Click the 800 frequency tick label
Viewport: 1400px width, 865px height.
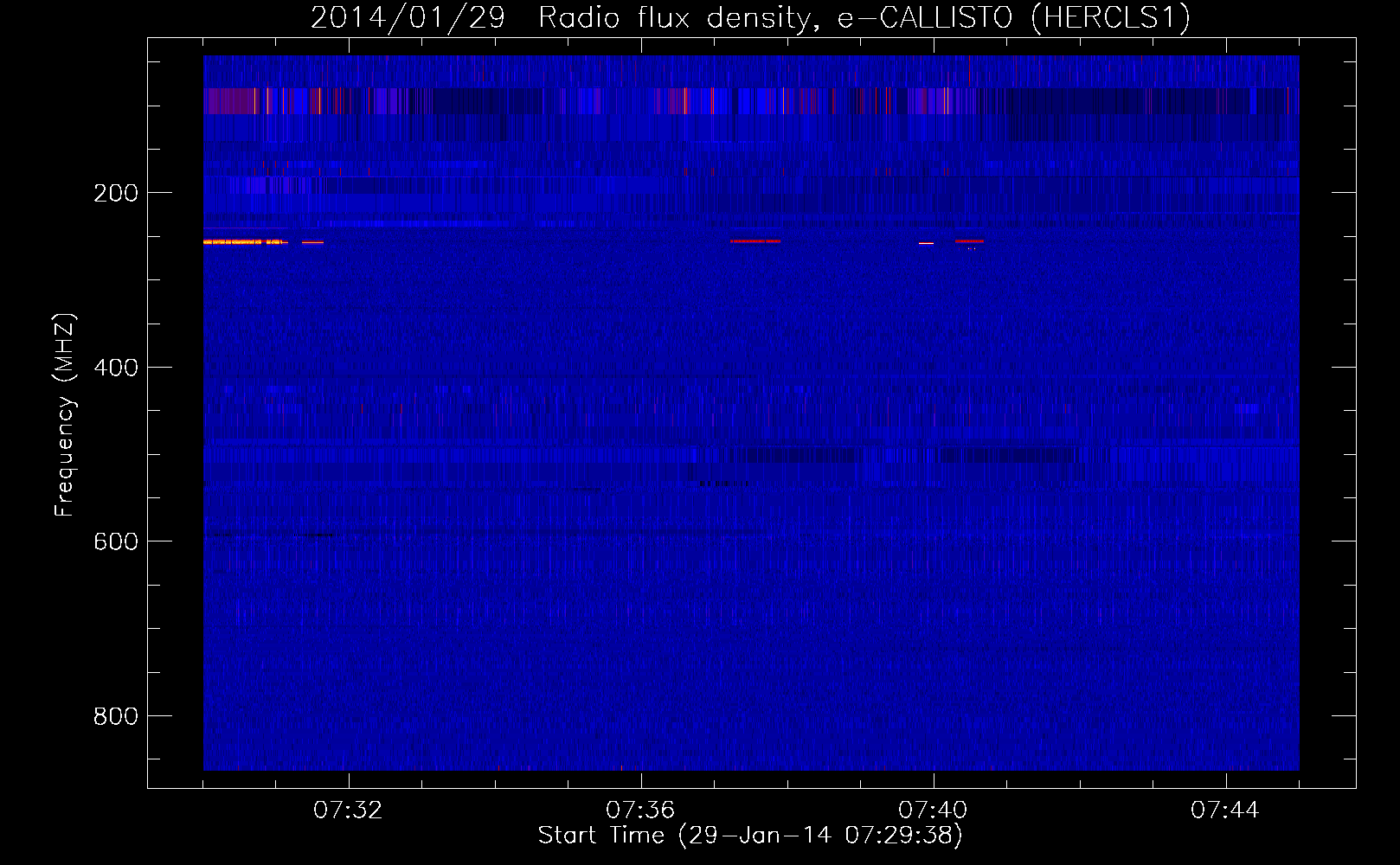115,716
